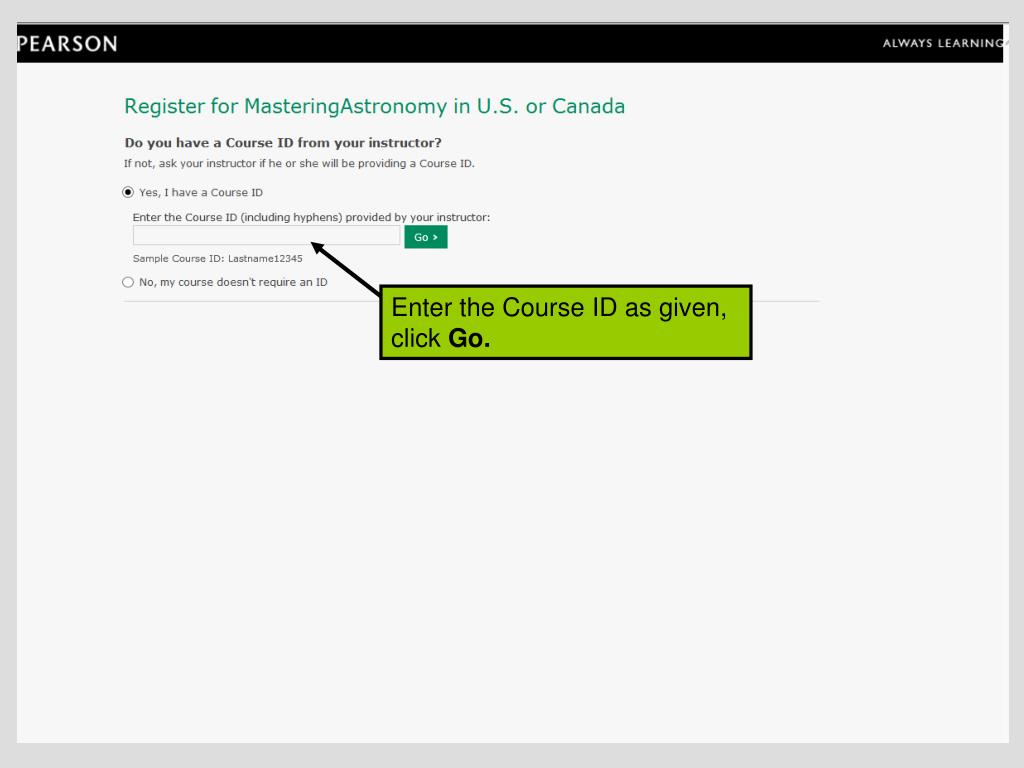Click the 'Do you have a Course ID from your instructor?' text

click(283, 142)
